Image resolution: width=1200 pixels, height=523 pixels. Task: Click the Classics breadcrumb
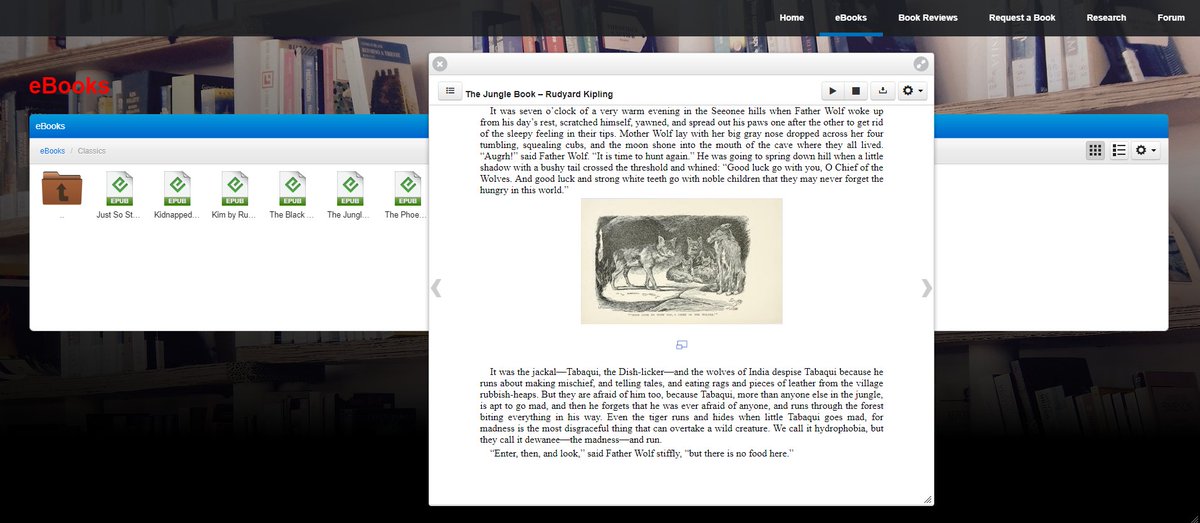(x=92, y=151)
